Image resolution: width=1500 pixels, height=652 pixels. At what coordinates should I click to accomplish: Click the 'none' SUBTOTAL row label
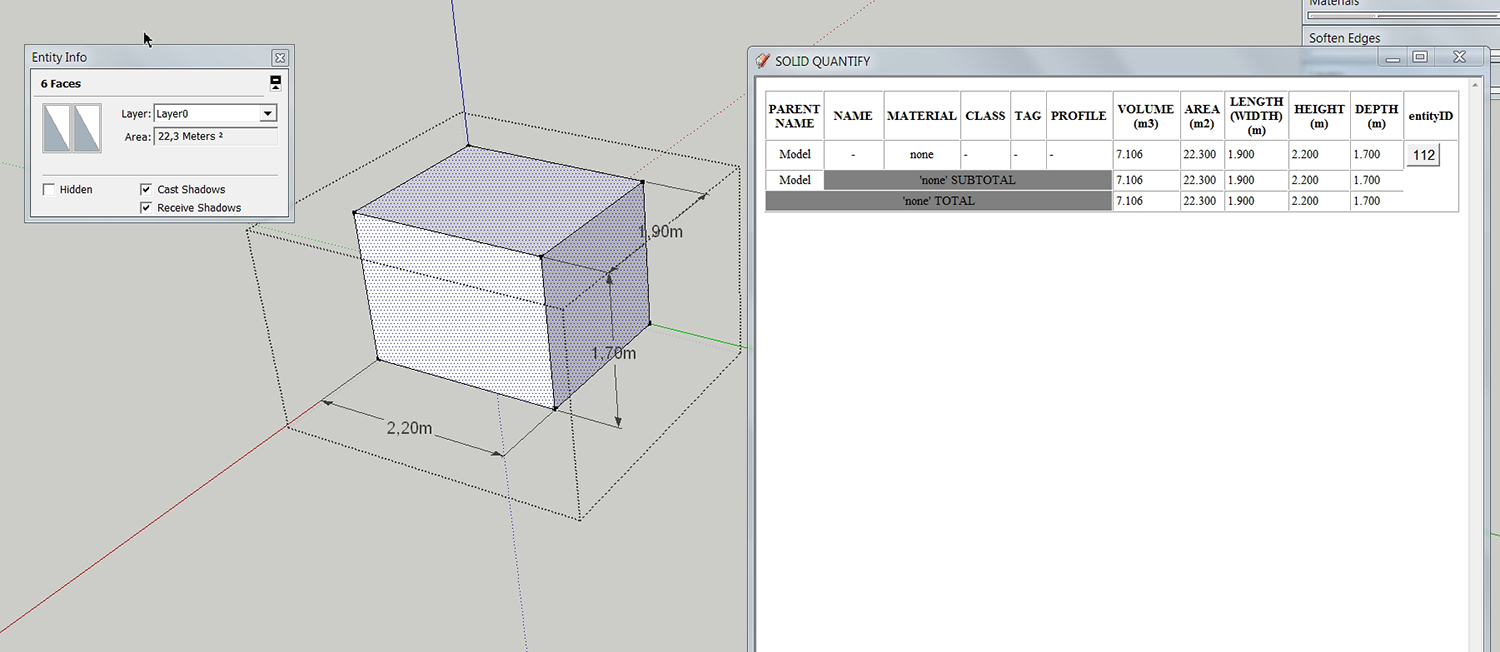tap(967, 180)
